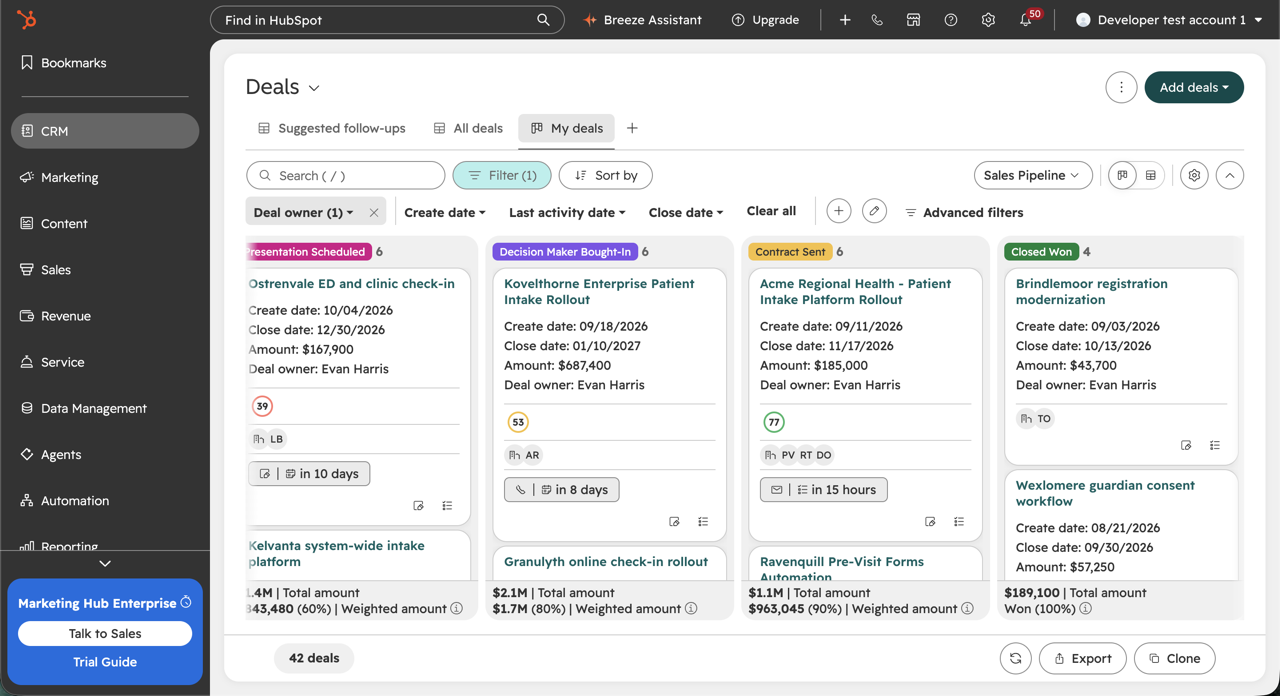
Task: Click info icon next to Won (100%)
Action: point(1086,608)
